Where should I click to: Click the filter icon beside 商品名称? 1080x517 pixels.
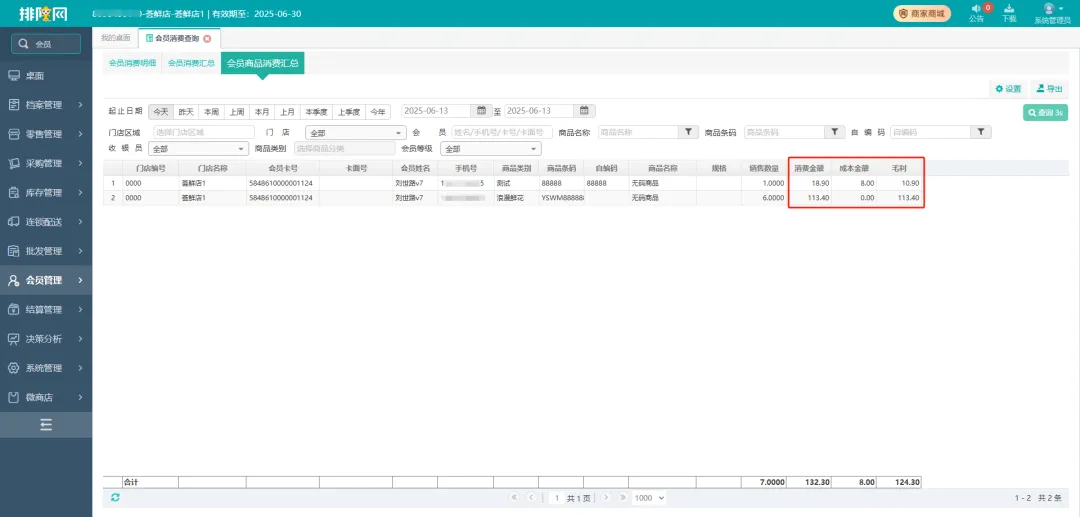pos(688,132)
